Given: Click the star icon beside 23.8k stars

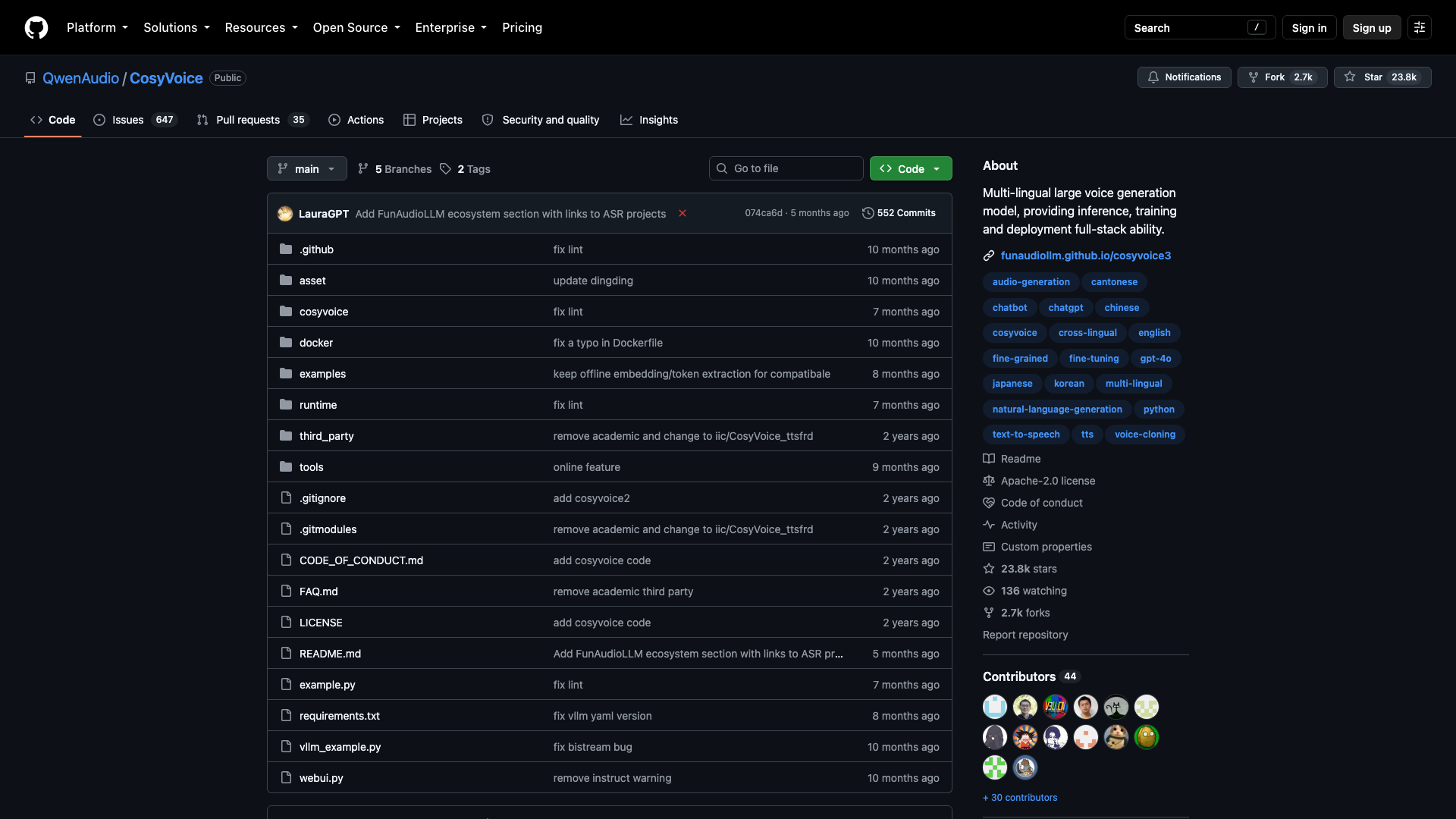Looking at the screenshot, I should click(x=989, y=569).
